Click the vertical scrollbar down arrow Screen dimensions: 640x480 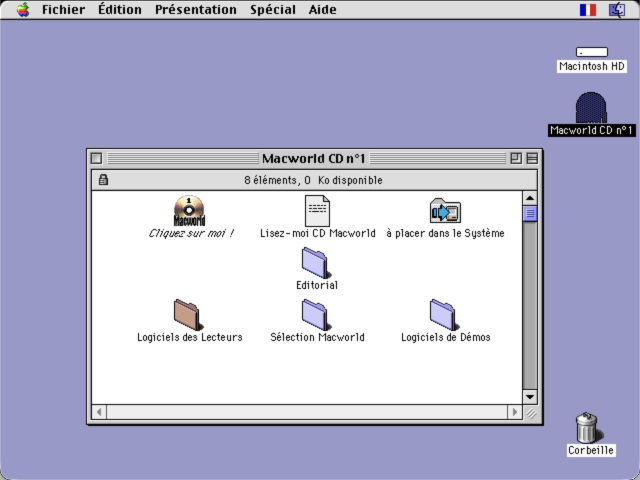[530, 397]
